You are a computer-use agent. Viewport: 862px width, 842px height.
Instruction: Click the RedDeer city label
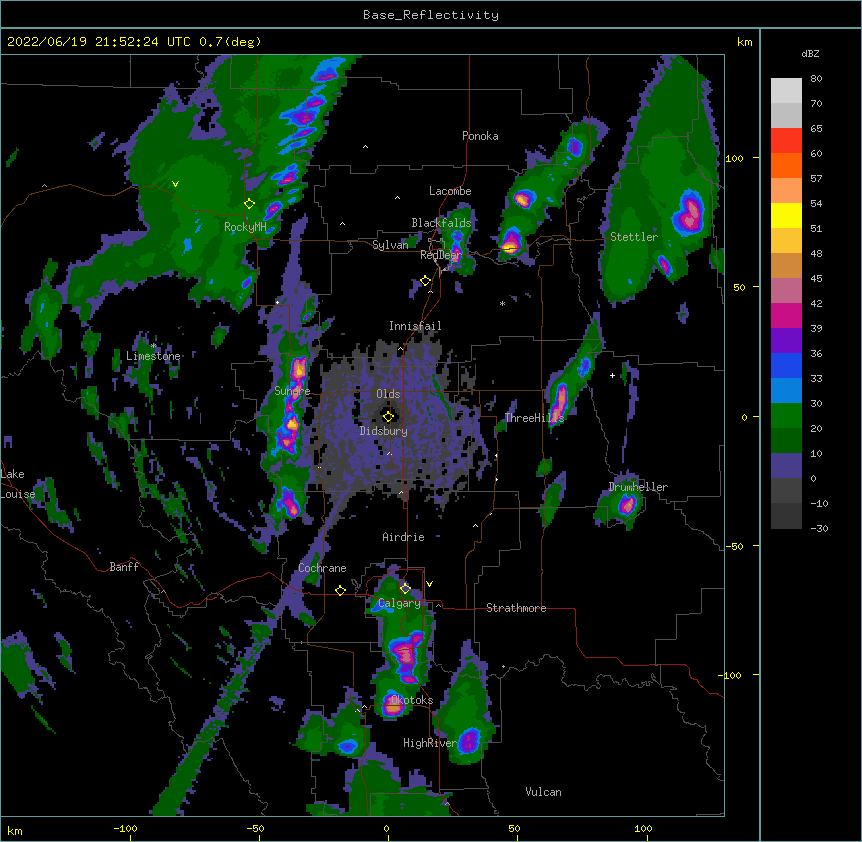(x=440, y=255)
